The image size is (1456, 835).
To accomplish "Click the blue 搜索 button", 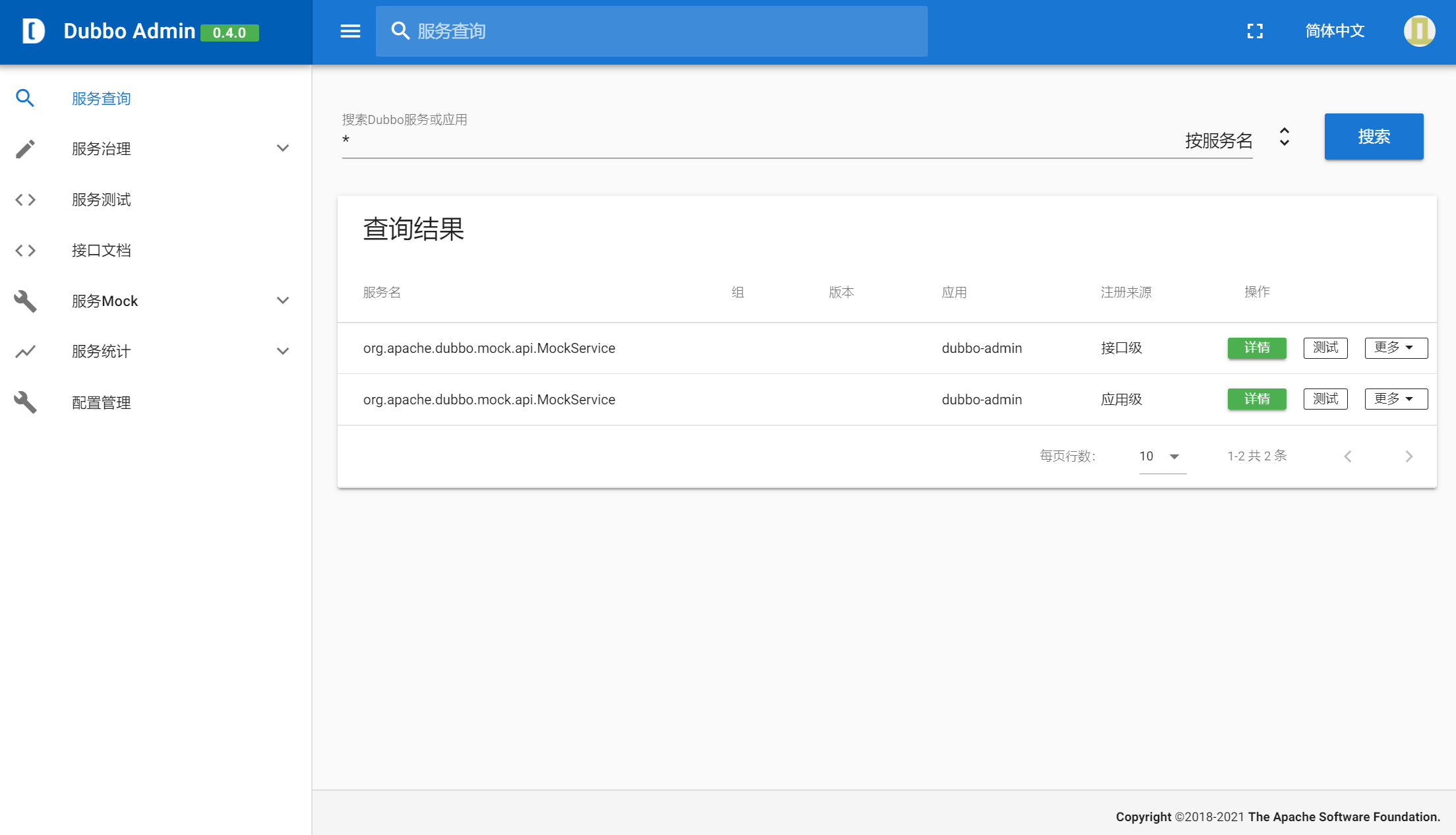I will coord(1374,137).
